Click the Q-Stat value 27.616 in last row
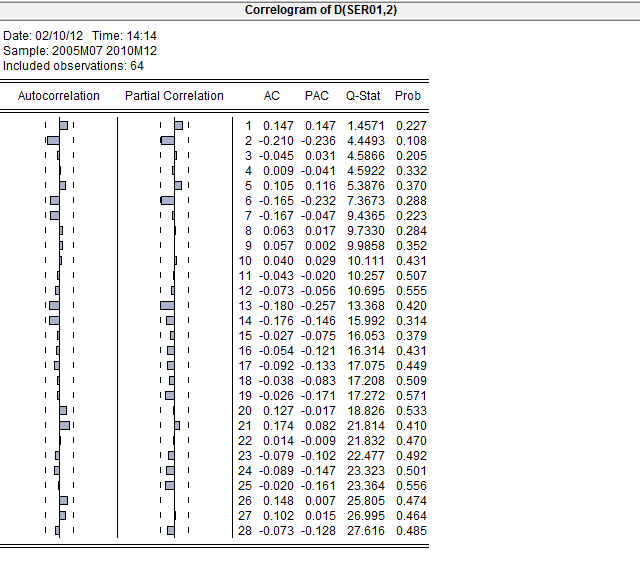Screen dimensions: 640x568 [363, 530]
